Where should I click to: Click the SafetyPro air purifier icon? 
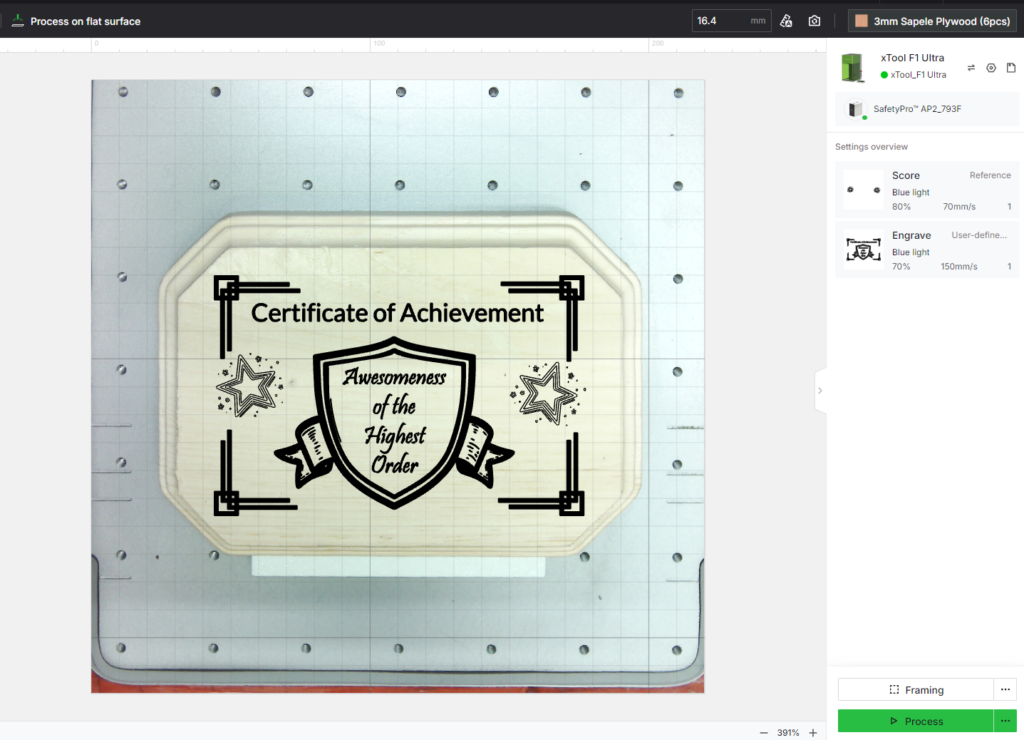click(856, 109)
